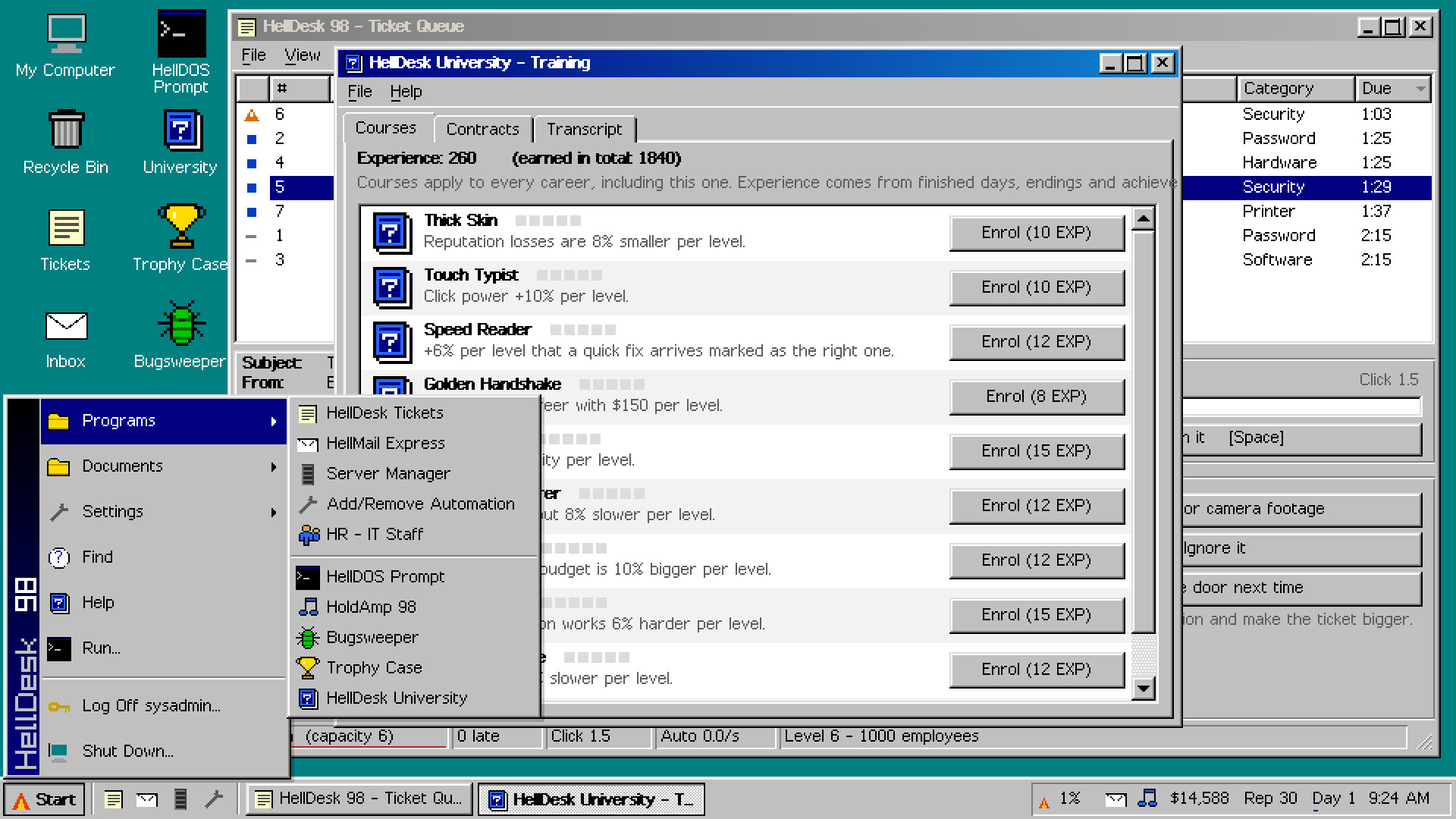Click the HellDesk 98 Ticket Queue taskbar button

(359, 799)
